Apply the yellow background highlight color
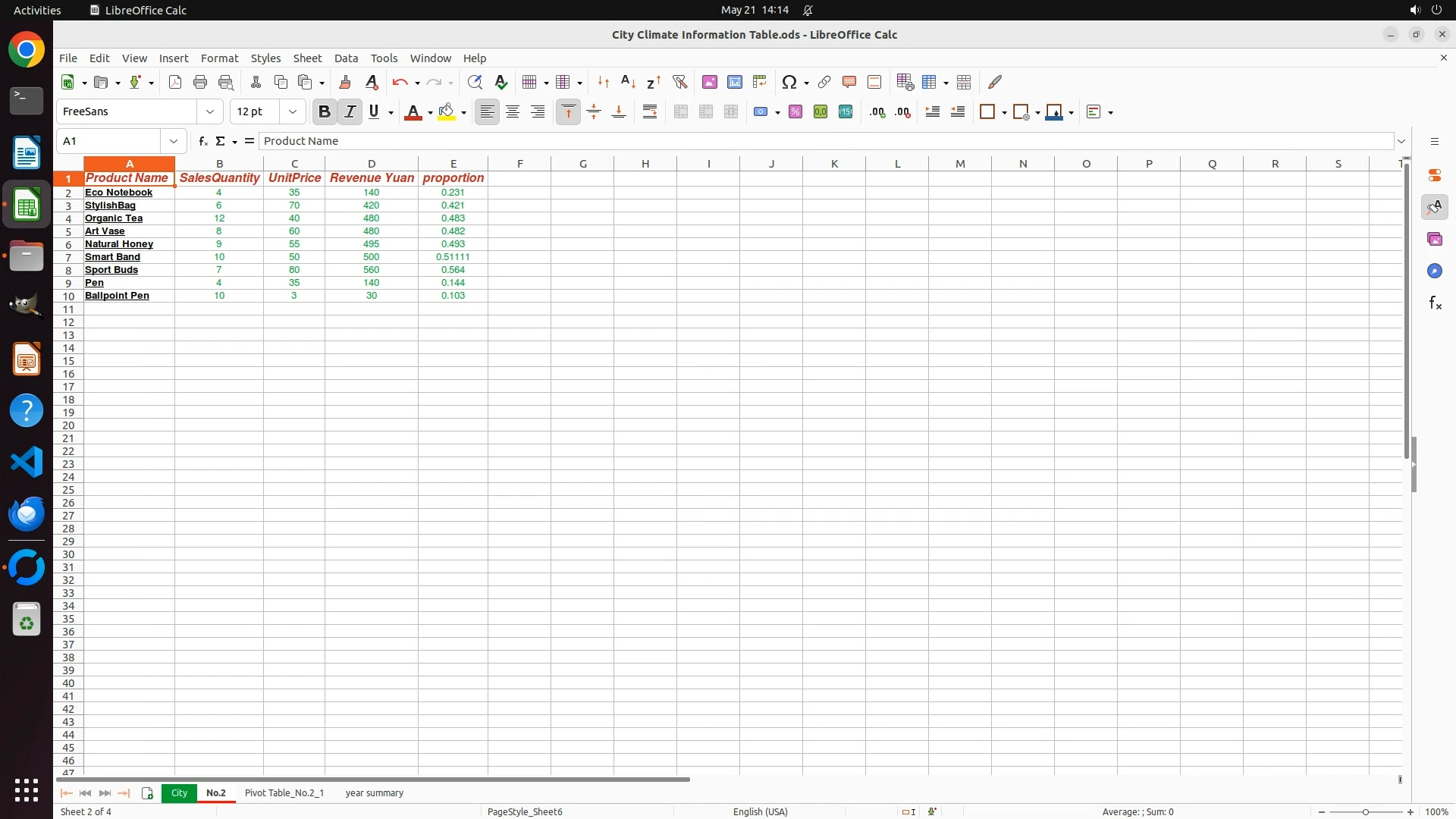 [x=447, y=112]
